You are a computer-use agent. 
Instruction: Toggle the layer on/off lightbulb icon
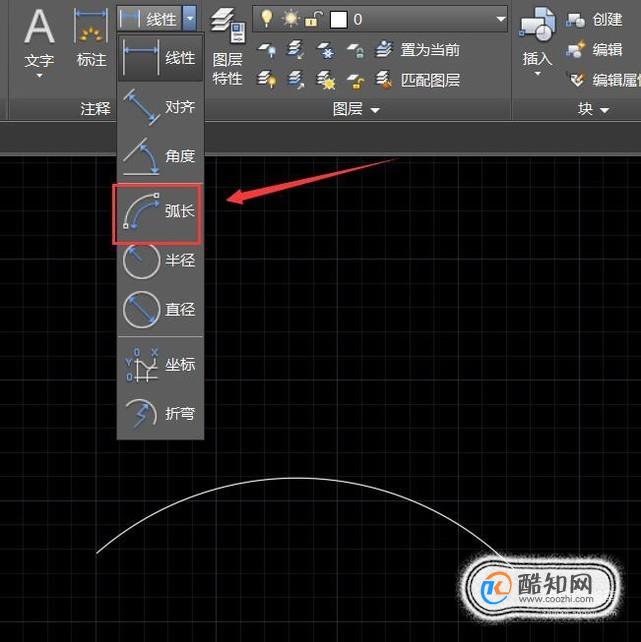pos(267,19)
